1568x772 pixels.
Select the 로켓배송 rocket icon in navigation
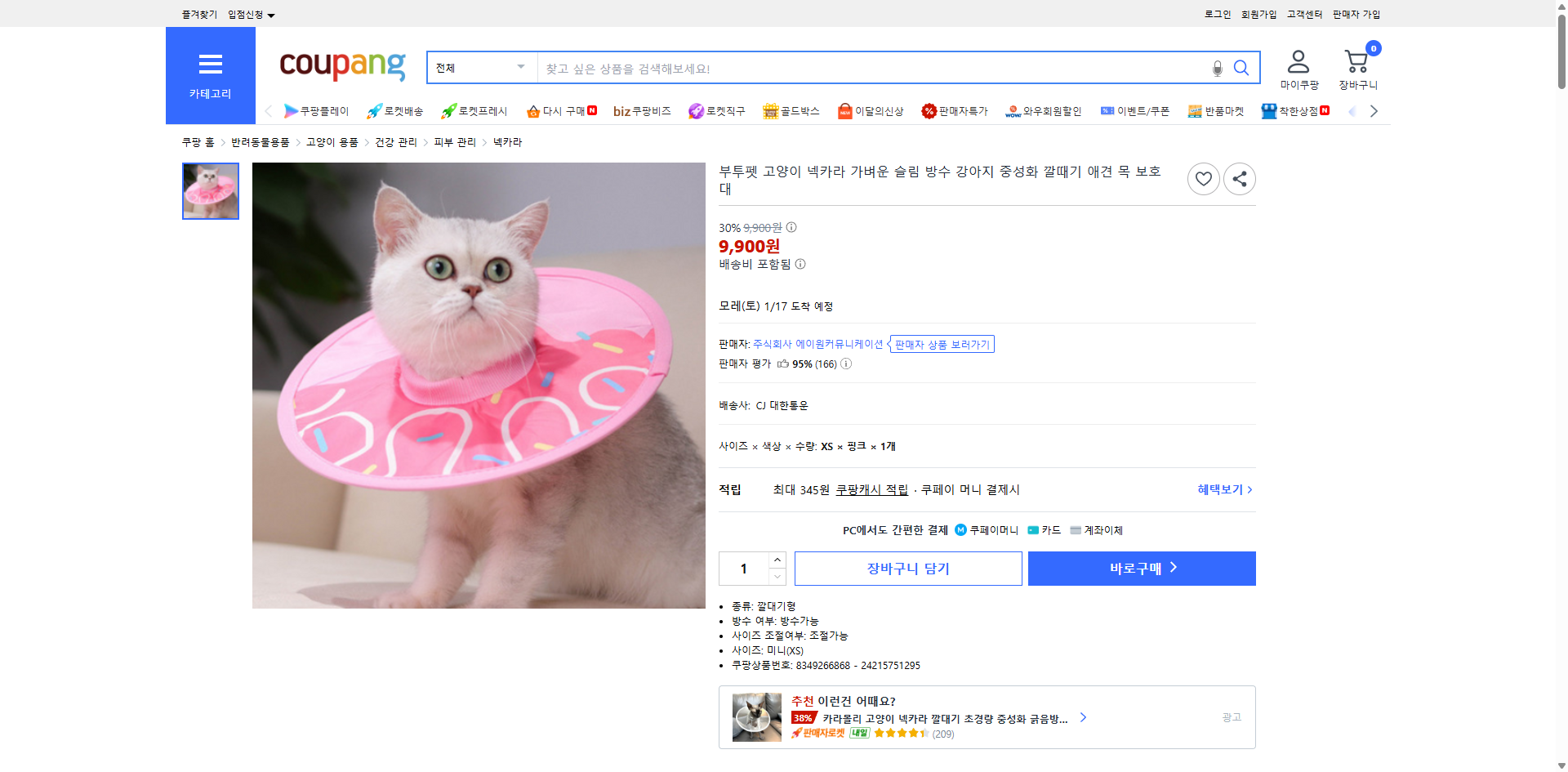(373, 110)
